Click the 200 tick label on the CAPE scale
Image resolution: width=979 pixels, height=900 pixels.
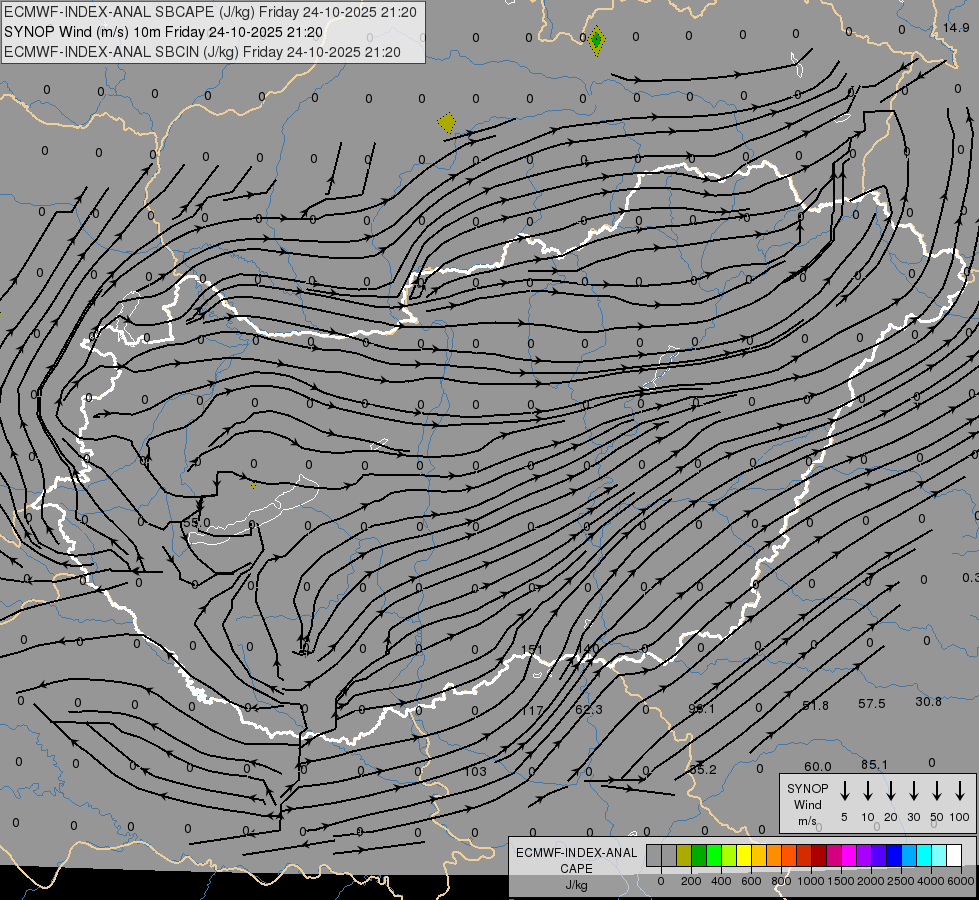[x=691, y=881]
